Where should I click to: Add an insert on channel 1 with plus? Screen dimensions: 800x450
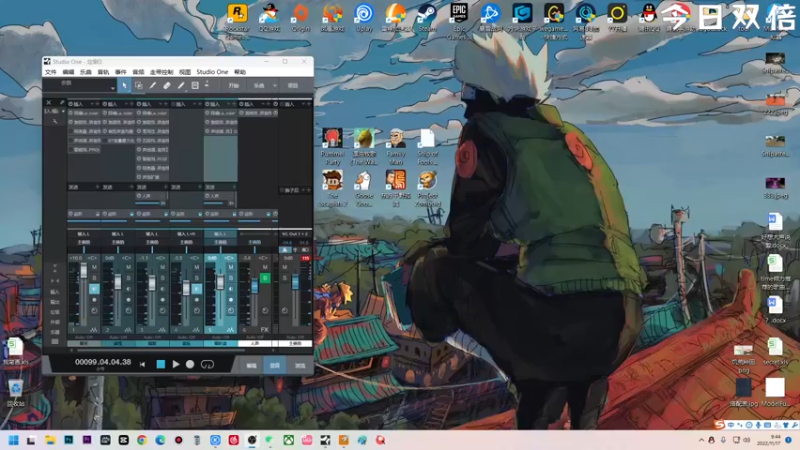[97, 104]
